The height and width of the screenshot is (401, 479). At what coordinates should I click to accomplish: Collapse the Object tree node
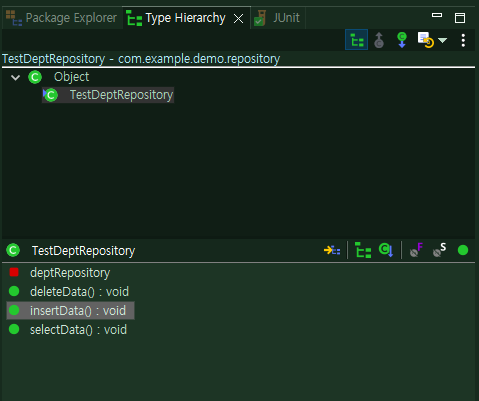coord(15,78)
